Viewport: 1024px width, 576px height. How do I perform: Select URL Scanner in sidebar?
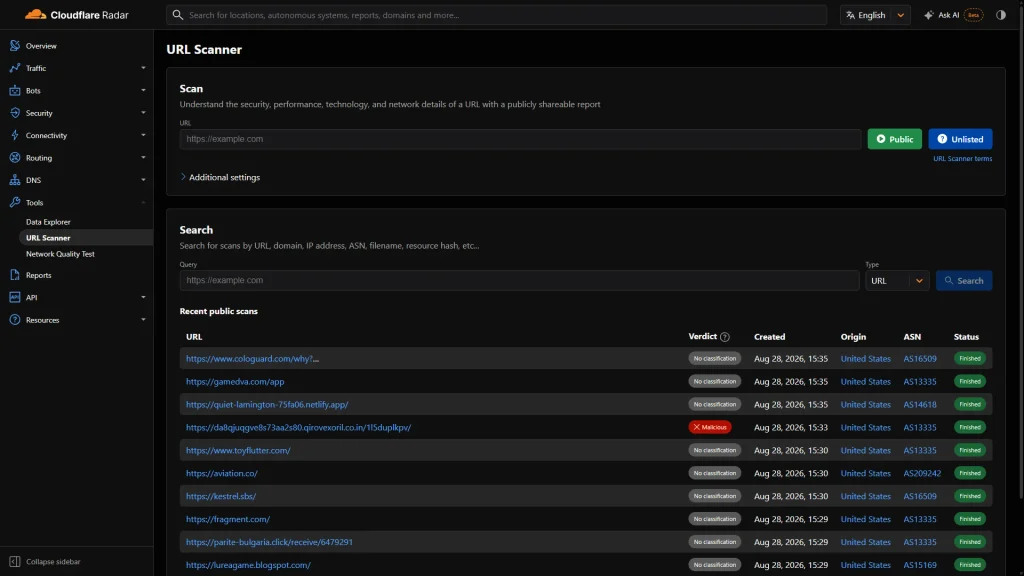click(48, 238)
